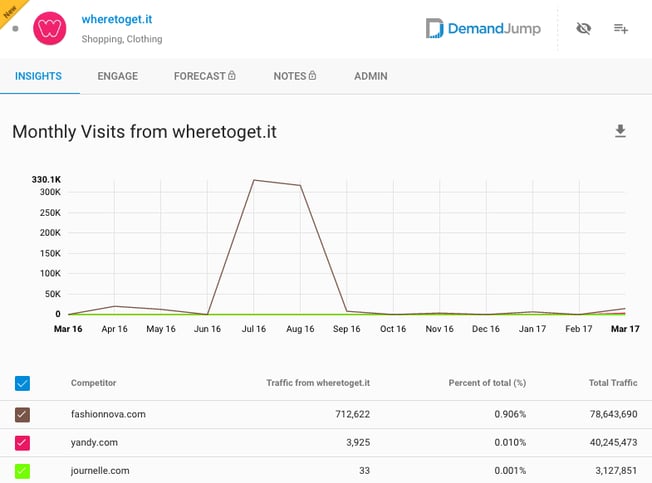Uncheck the yandy.com pink checkbox
The height and width of the screenshot is (483, 652).
point(22,443)
